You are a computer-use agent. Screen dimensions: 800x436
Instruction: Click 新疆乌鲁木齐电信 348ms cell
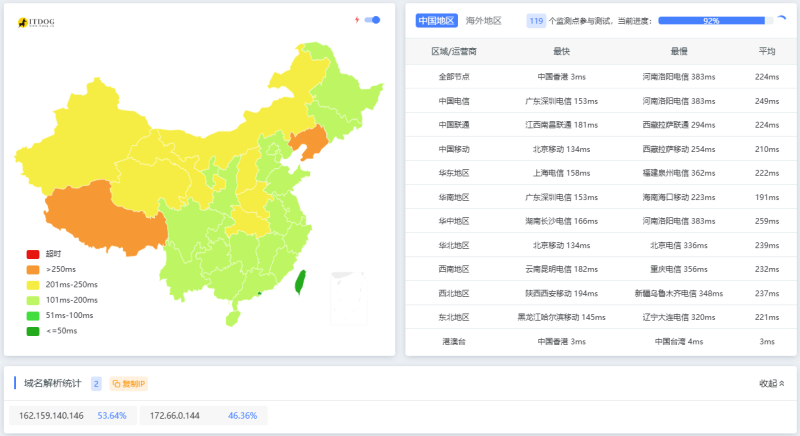679,293
